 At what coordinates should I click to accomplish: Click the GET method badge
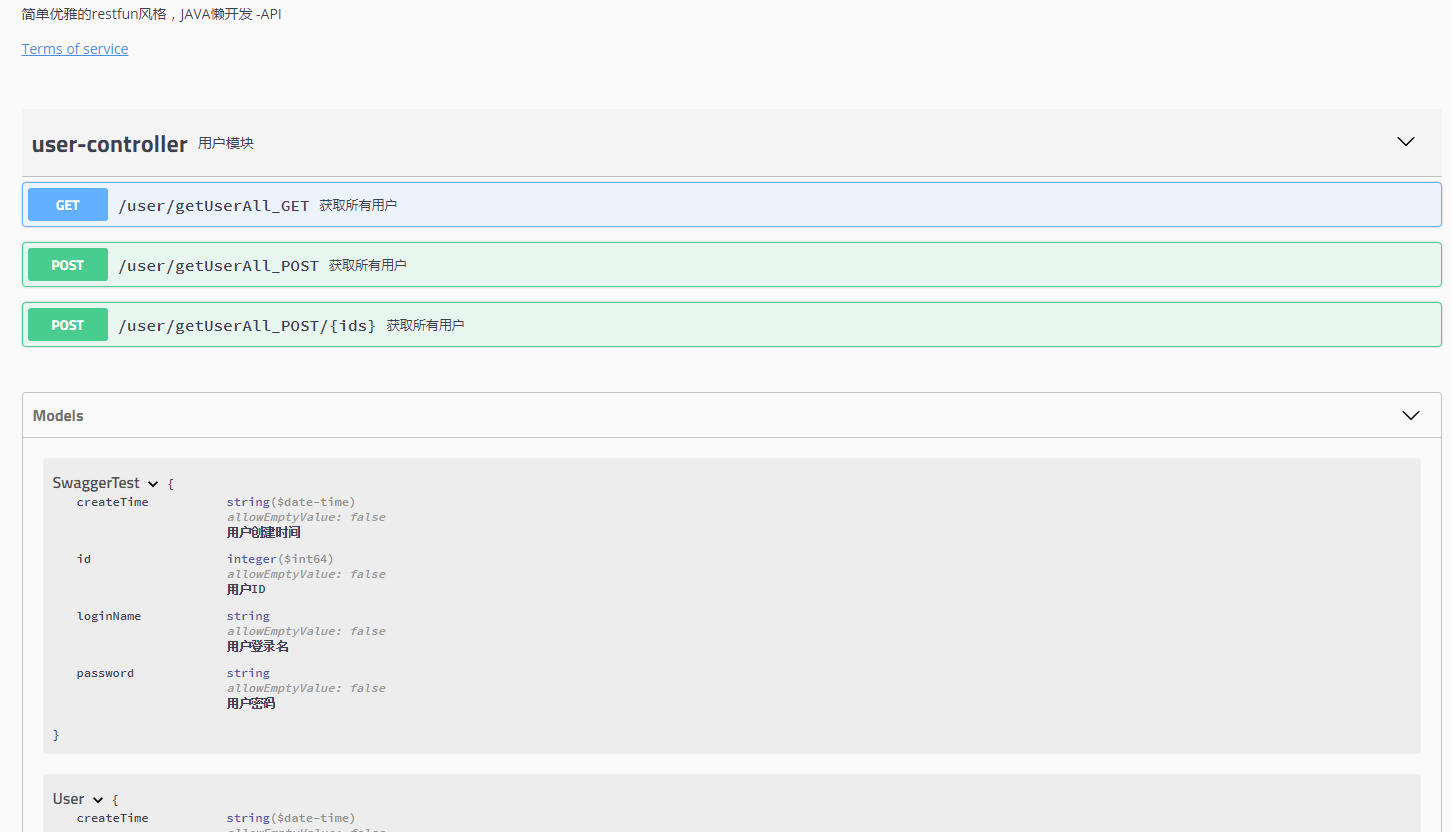coord(68,205)
